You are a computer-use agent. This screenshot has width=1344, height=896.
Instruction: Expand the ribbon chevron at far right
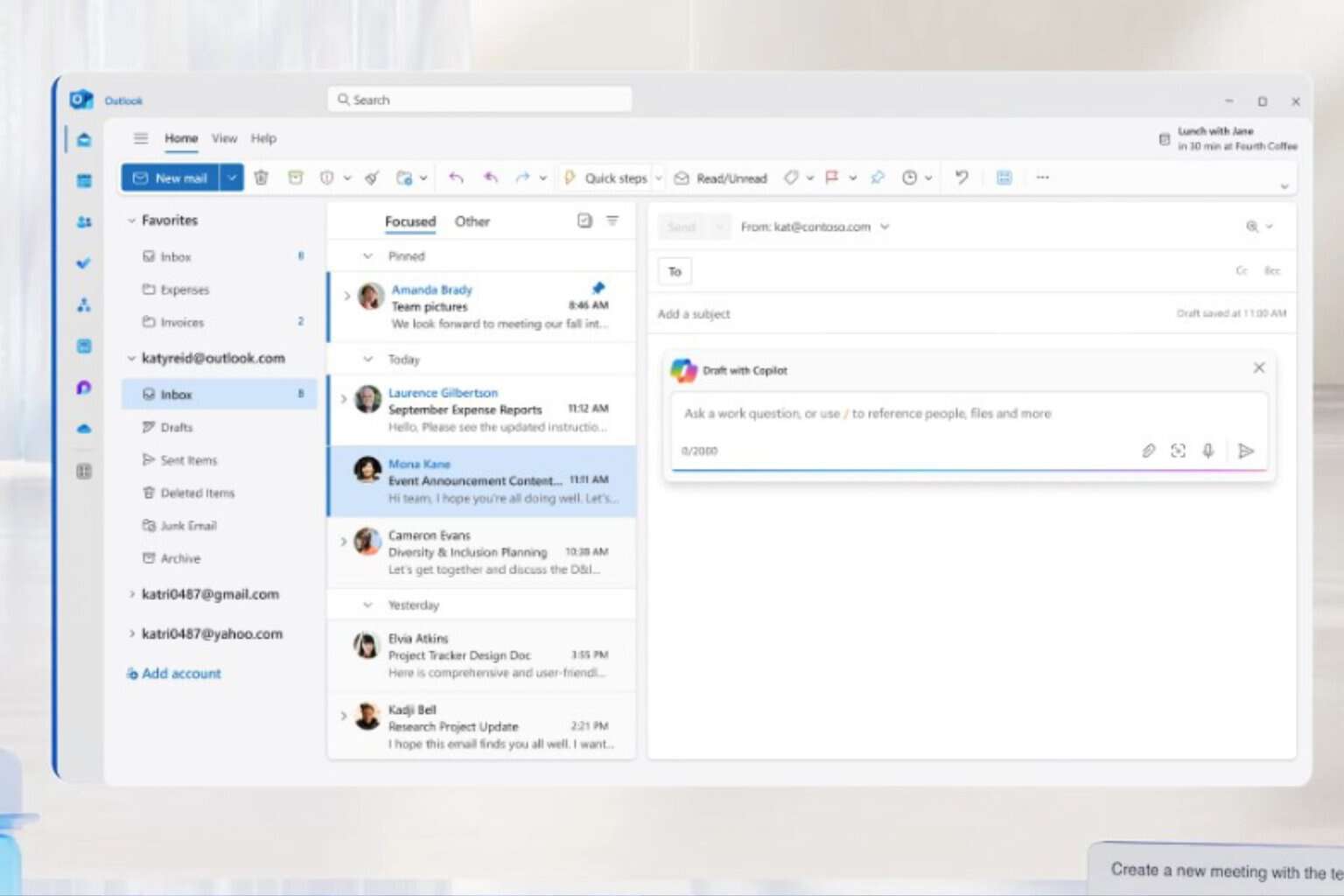pos(1284,186)
